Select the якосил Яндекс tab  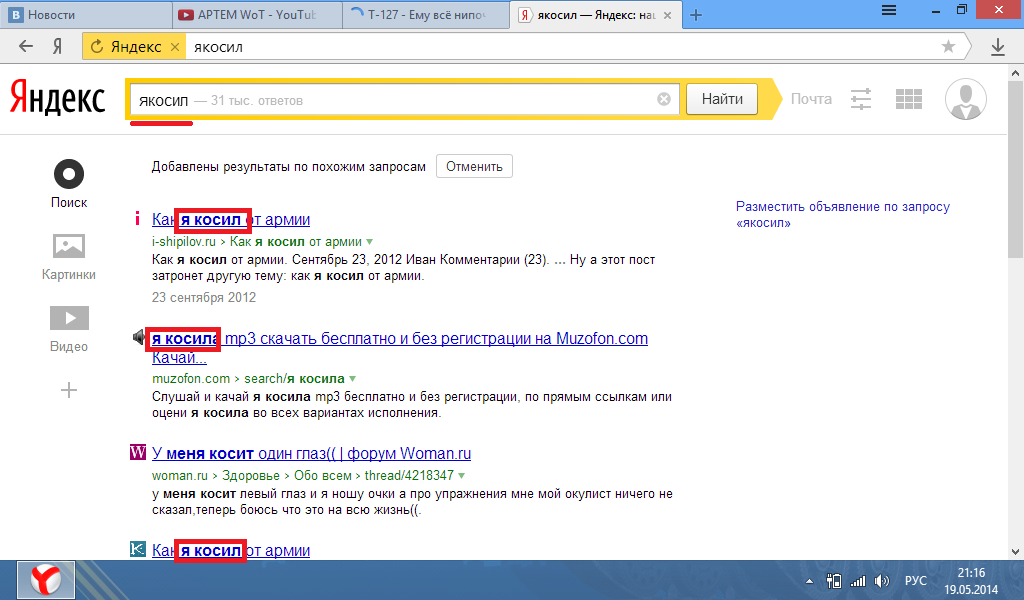pyautogui.click(x=596, y=14)
